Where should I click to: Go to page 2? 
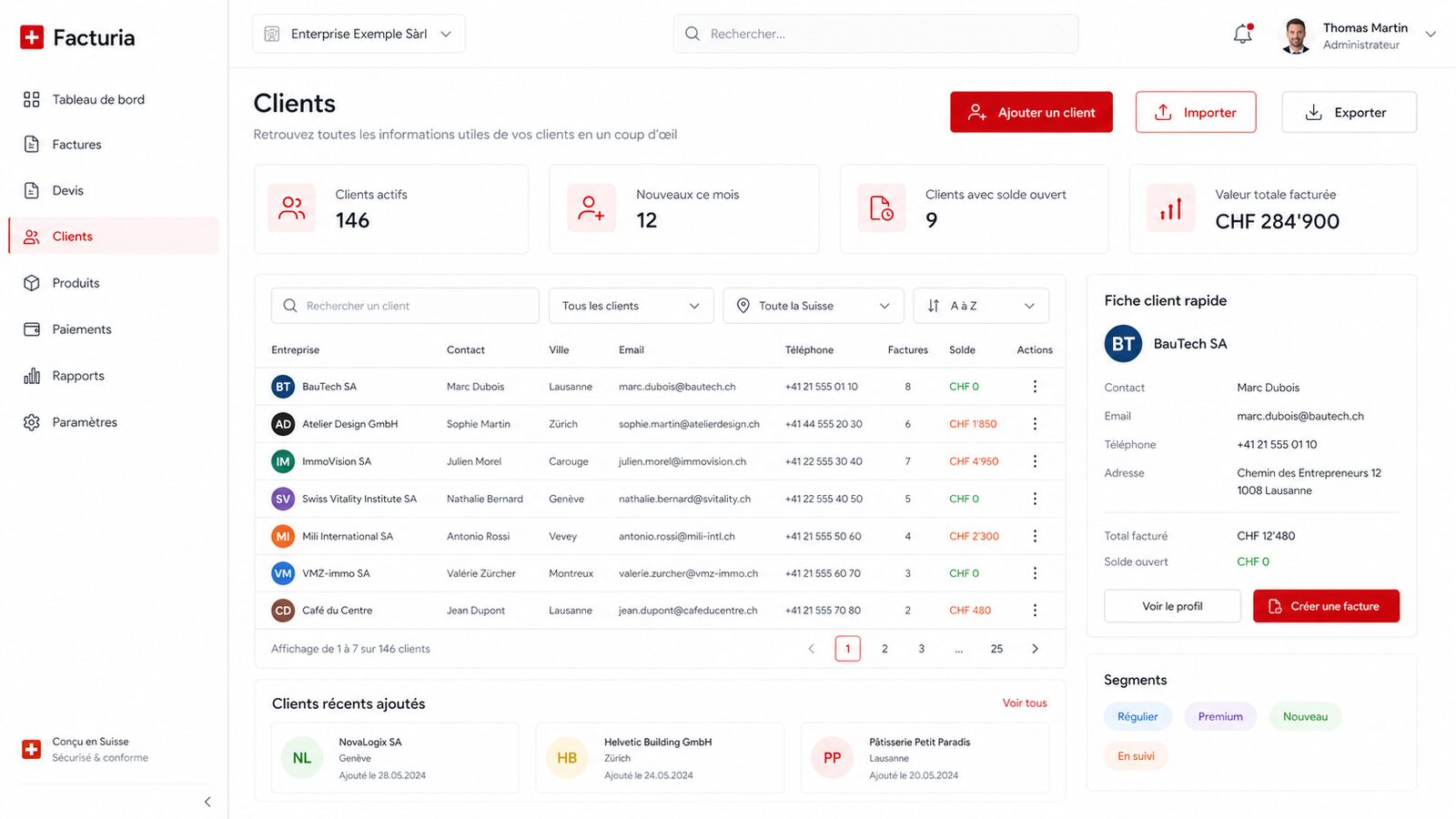885,649
